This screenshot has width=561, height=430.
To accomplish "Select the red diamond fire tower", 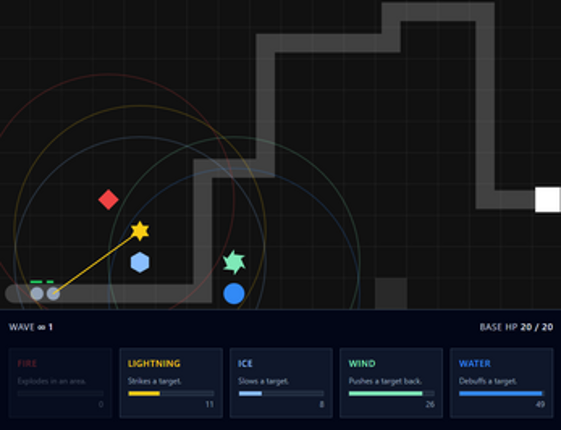I will pos(108,200).
